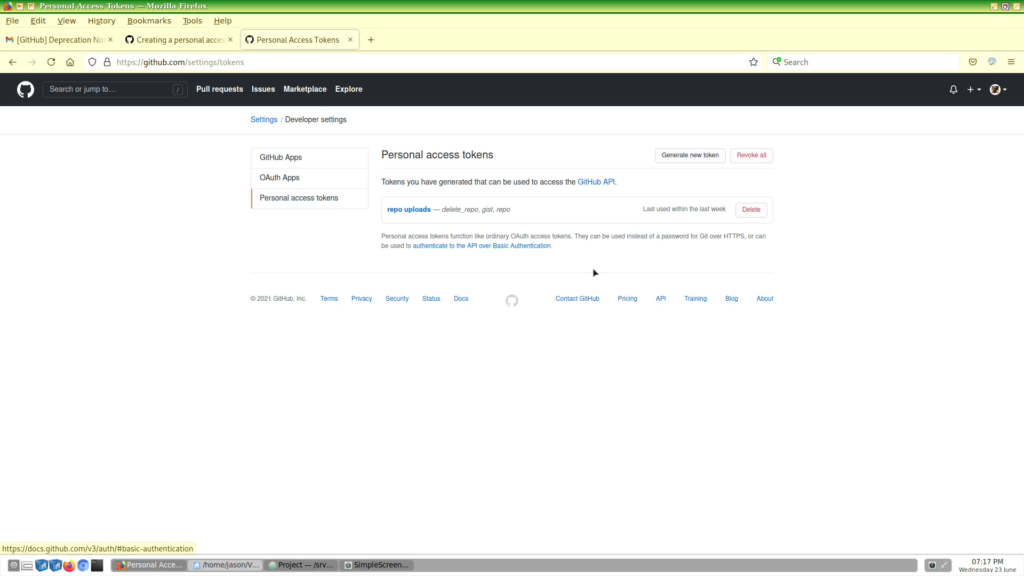The image size is (1024, 576).
Task: Open the terminal launcher in the taskbar
Action: tap(97, 565)
